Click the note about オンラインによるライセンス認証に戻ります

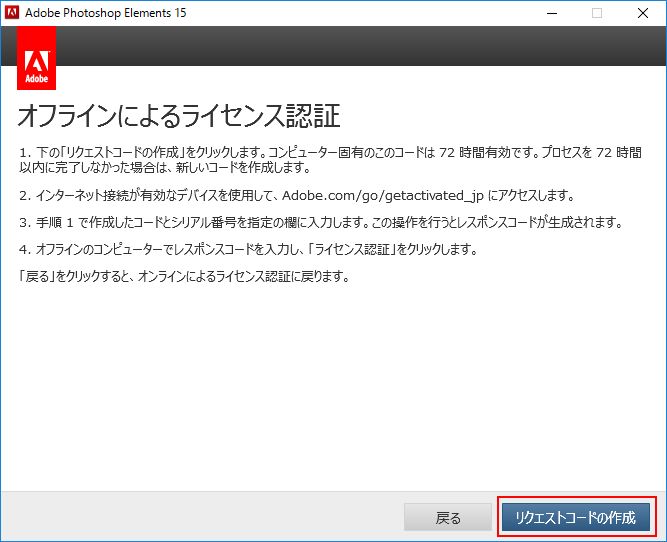pos(184,277)
